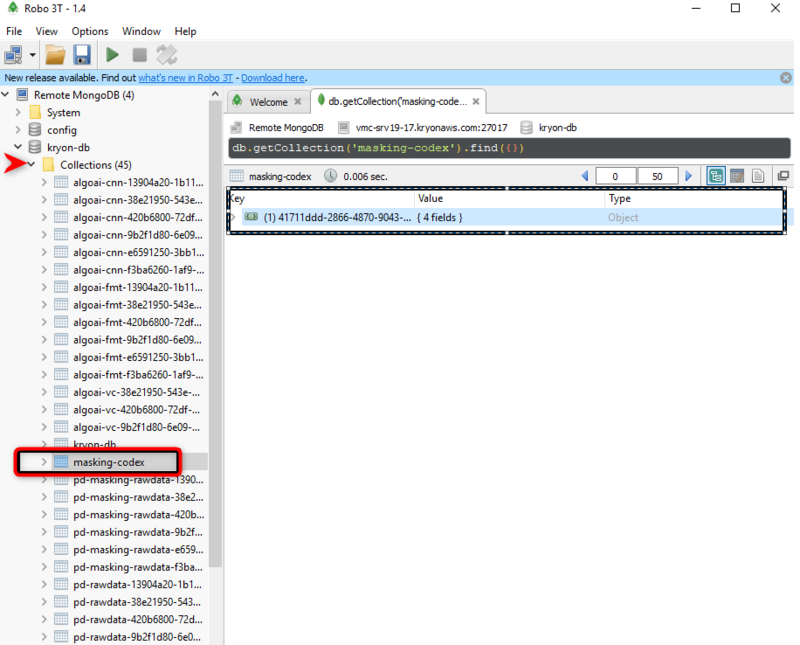Click the Value column header
Screen dimensions: 800x645
tap(509, 199)
